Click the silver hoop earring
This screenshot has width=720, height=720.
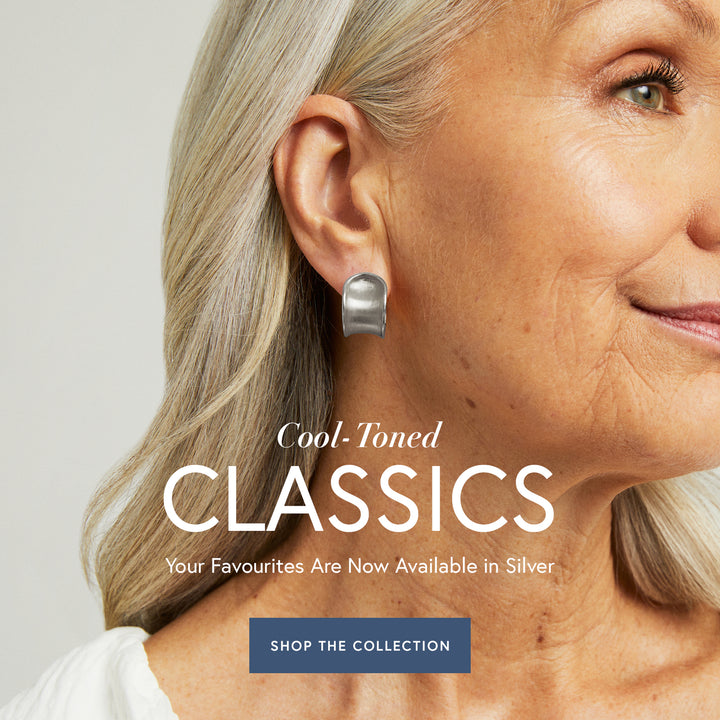[365, 305]
